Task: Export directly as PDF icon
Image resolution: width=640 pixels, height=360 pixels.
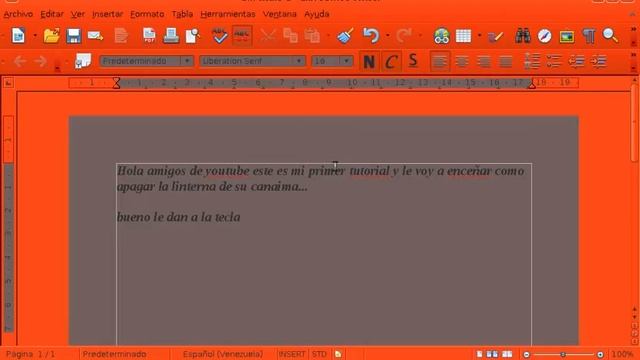Action: (149, 36)
